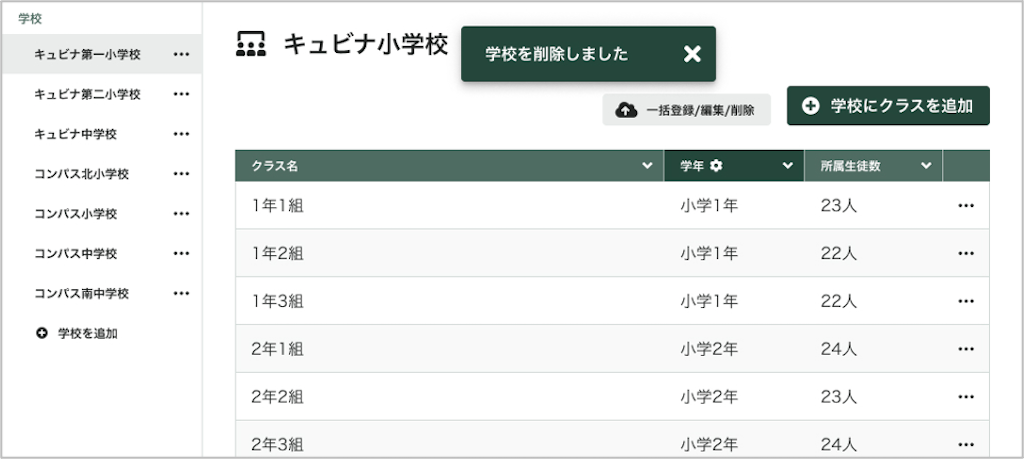This screenshot has width=1024, height=459.
Task: Select コンパス小学校 in the sidebar
Action: coord(76,214)
